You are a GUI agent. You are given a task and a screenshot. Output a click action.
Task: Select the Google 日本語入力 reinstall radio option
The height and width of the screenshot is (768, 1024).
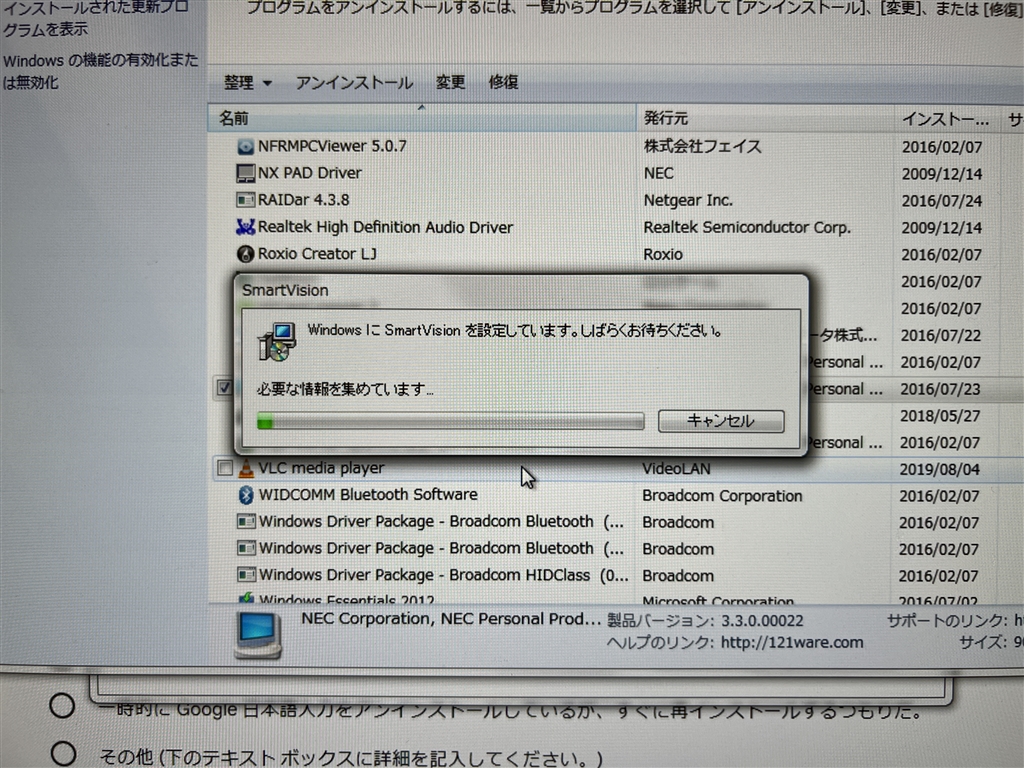point(62,705)
